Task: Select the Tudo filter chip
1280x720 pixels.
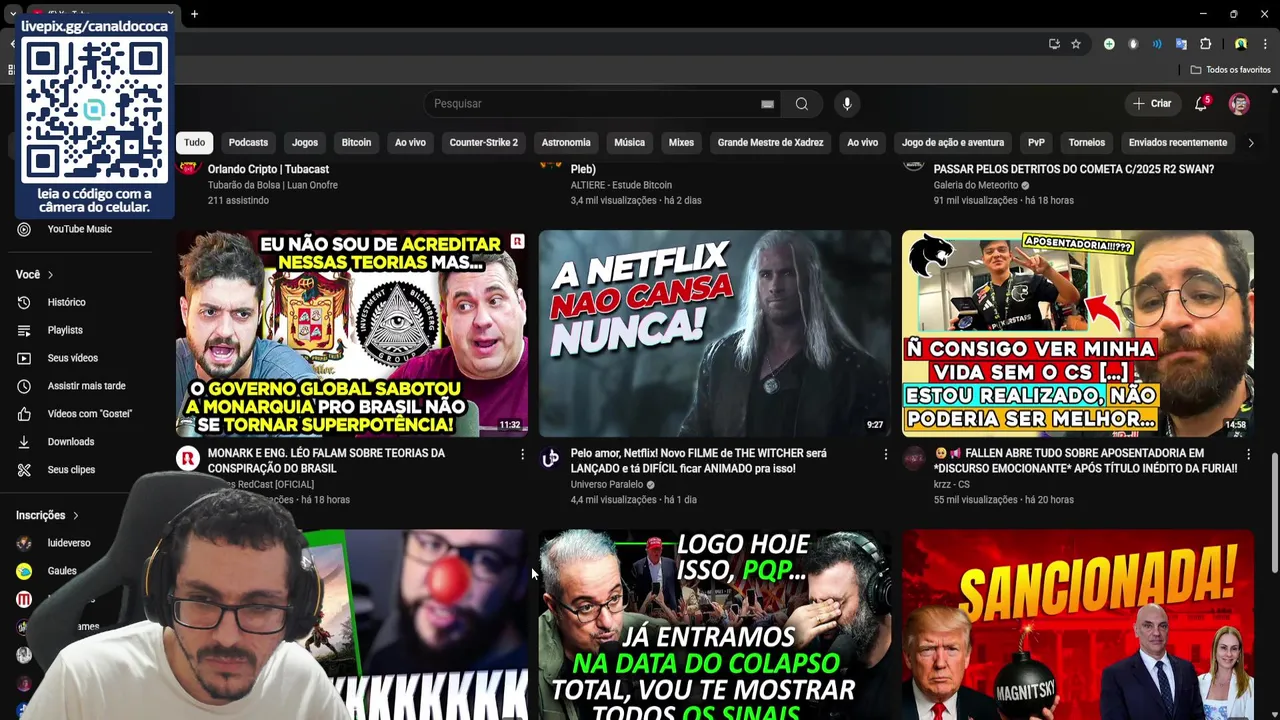Action: tap(194, 143)
